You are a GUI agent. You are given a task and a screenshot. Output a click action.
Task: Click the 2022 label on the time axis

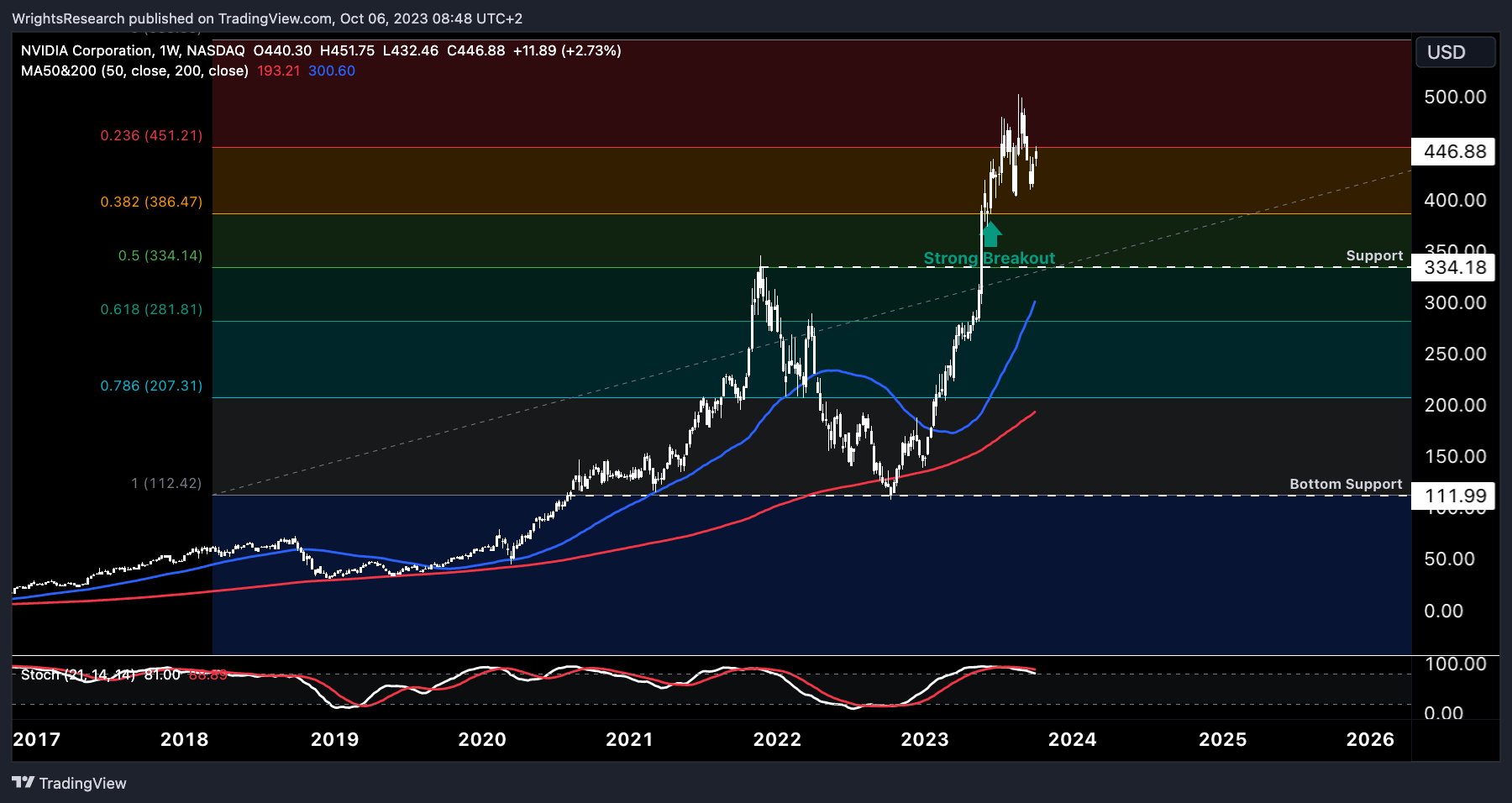click(x=777, y=739)
